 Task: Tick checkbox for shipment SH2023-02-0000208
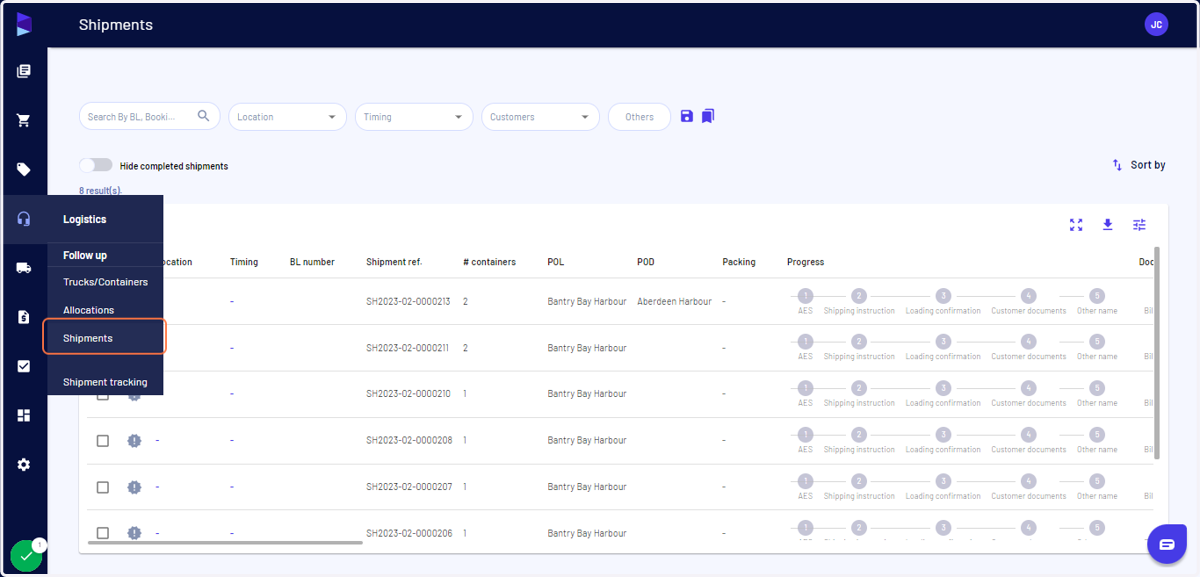102,441
